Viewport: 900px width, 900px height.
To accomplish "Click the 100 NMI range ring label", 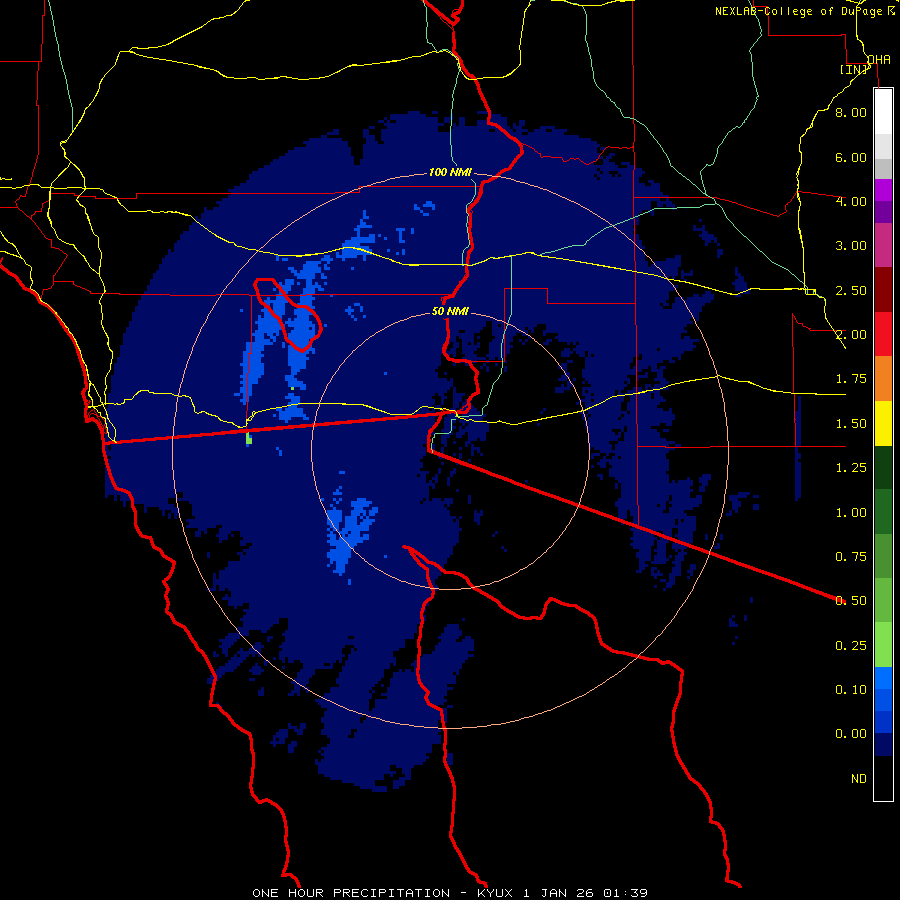I will click(x=450, y=172).
